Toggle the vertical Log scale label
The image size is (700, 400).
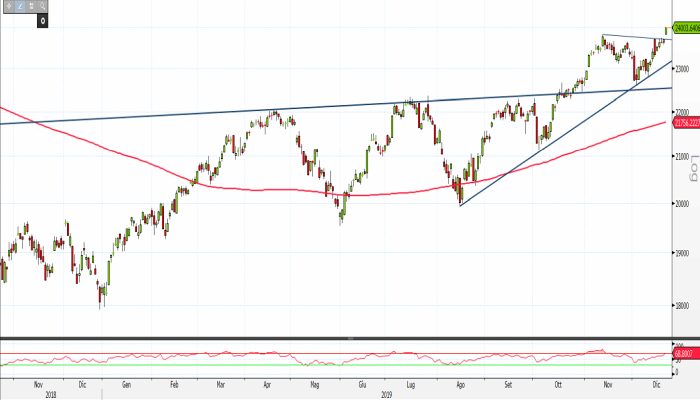click(693, 168)
